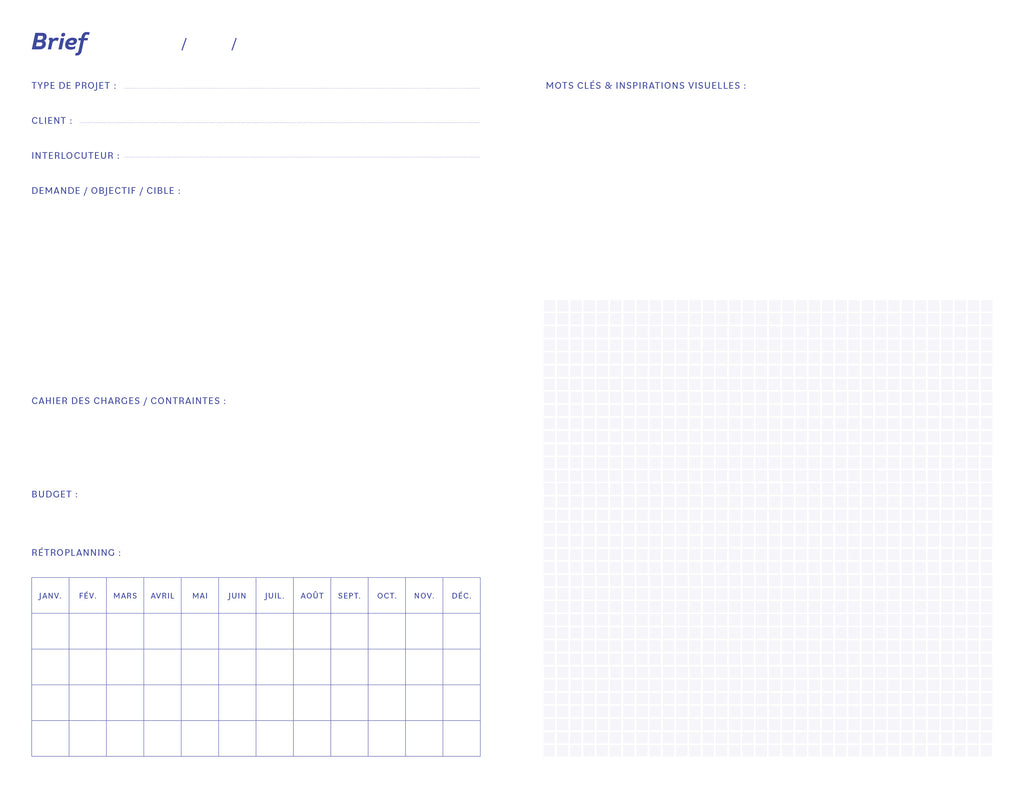Click the MARS column header
The image size is (1024, 788).
click(x=125, y=596)
